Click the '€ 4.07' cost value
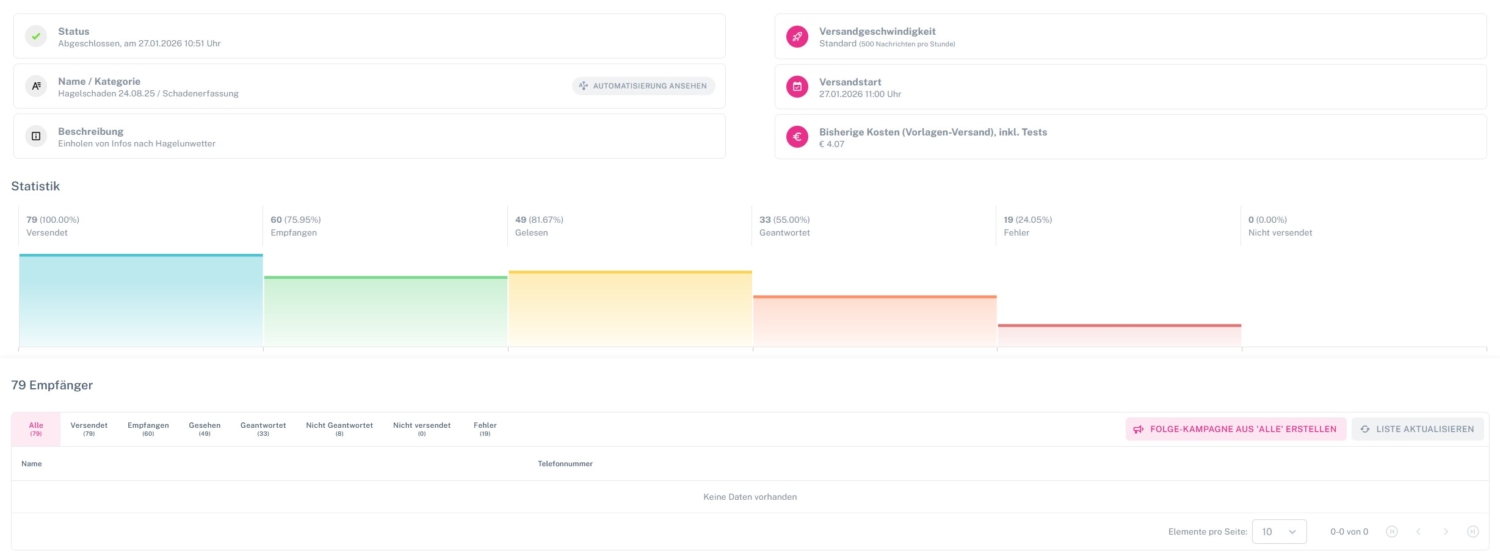 pos(832,143)
